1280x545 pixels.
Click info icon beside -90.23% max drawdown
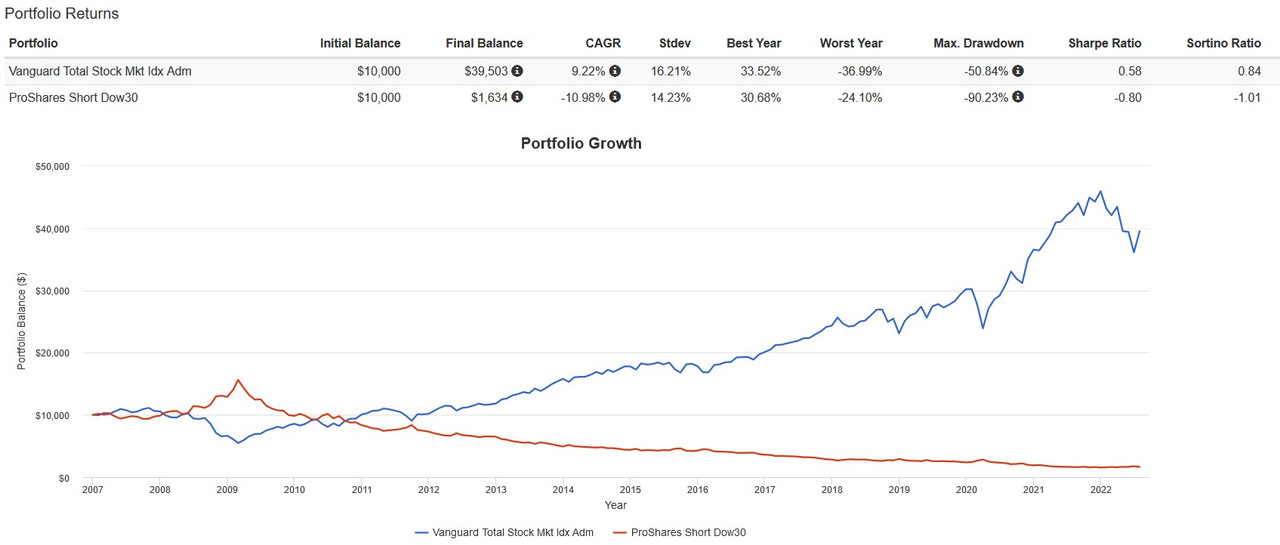click(x=1018, y=97)
